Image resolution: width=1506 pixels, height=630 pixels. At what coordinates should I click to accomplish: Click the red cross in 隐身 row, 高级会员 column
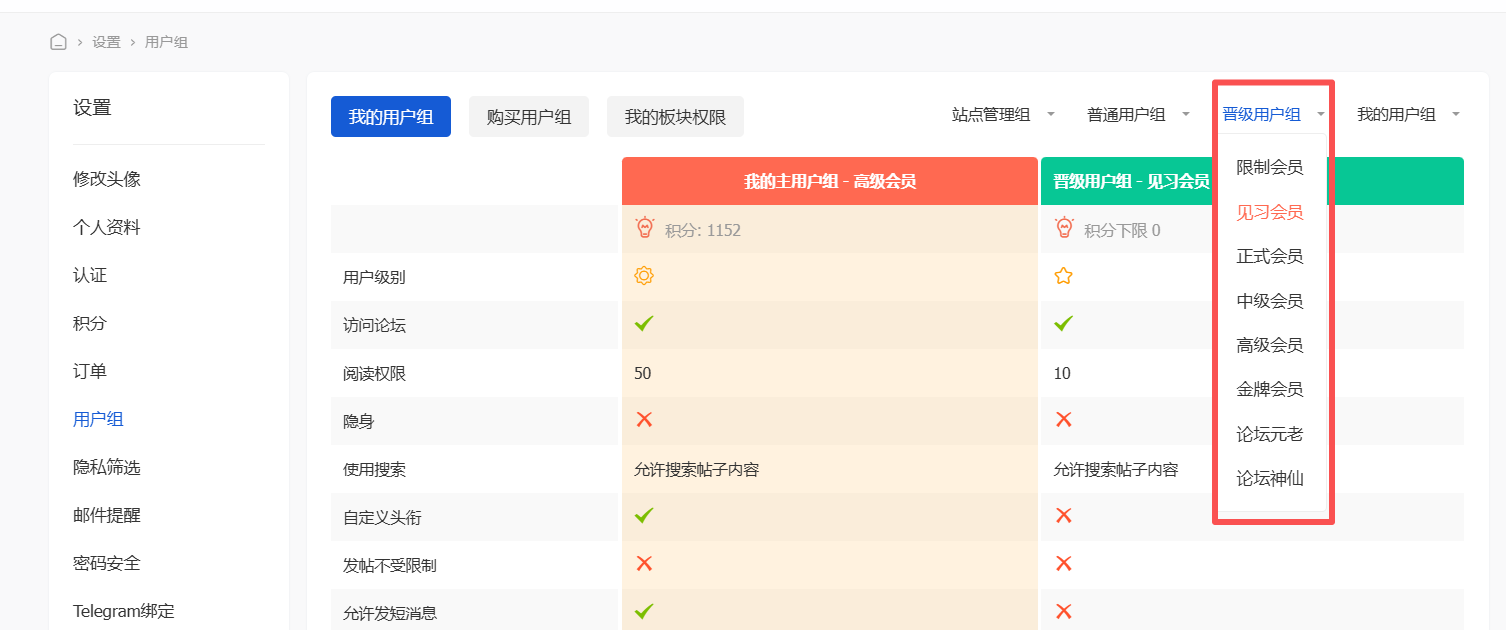point(644,419)
